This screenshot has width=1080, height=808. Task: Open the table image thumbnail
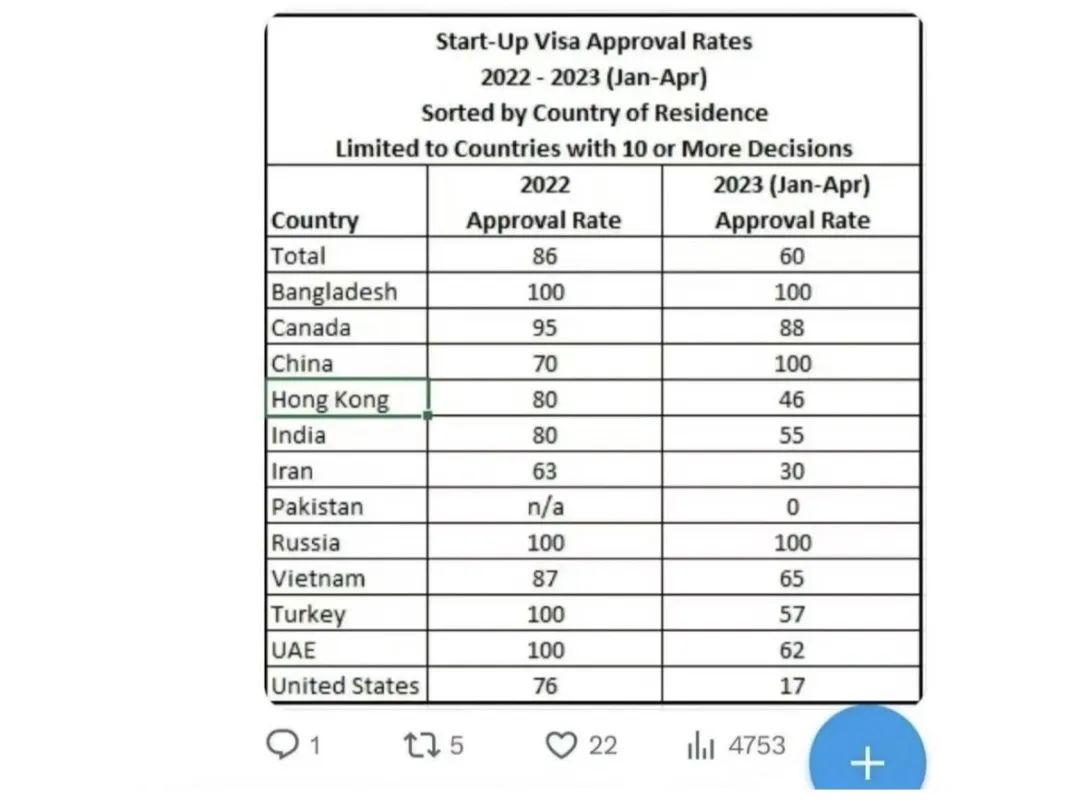pos(594,359)
